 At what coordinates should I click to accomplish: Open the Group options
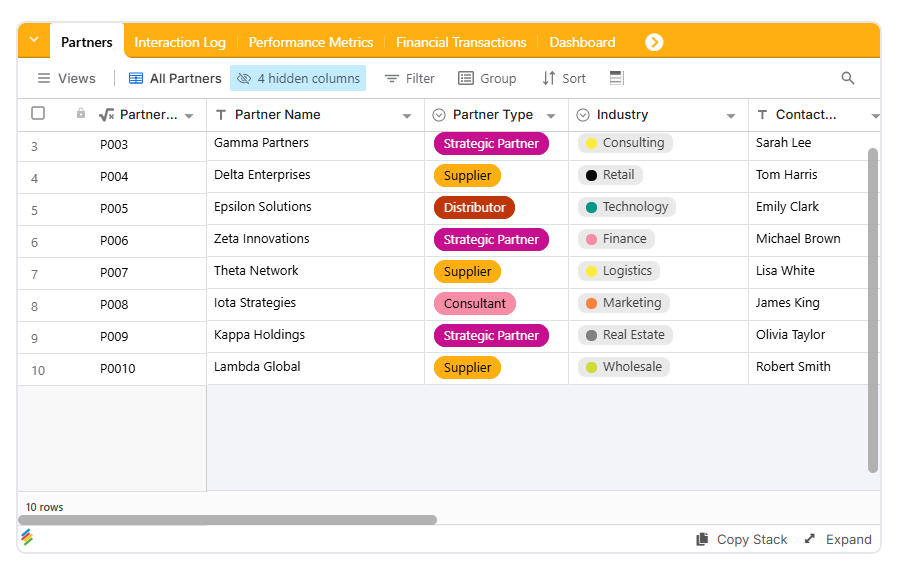pos(487,78)
